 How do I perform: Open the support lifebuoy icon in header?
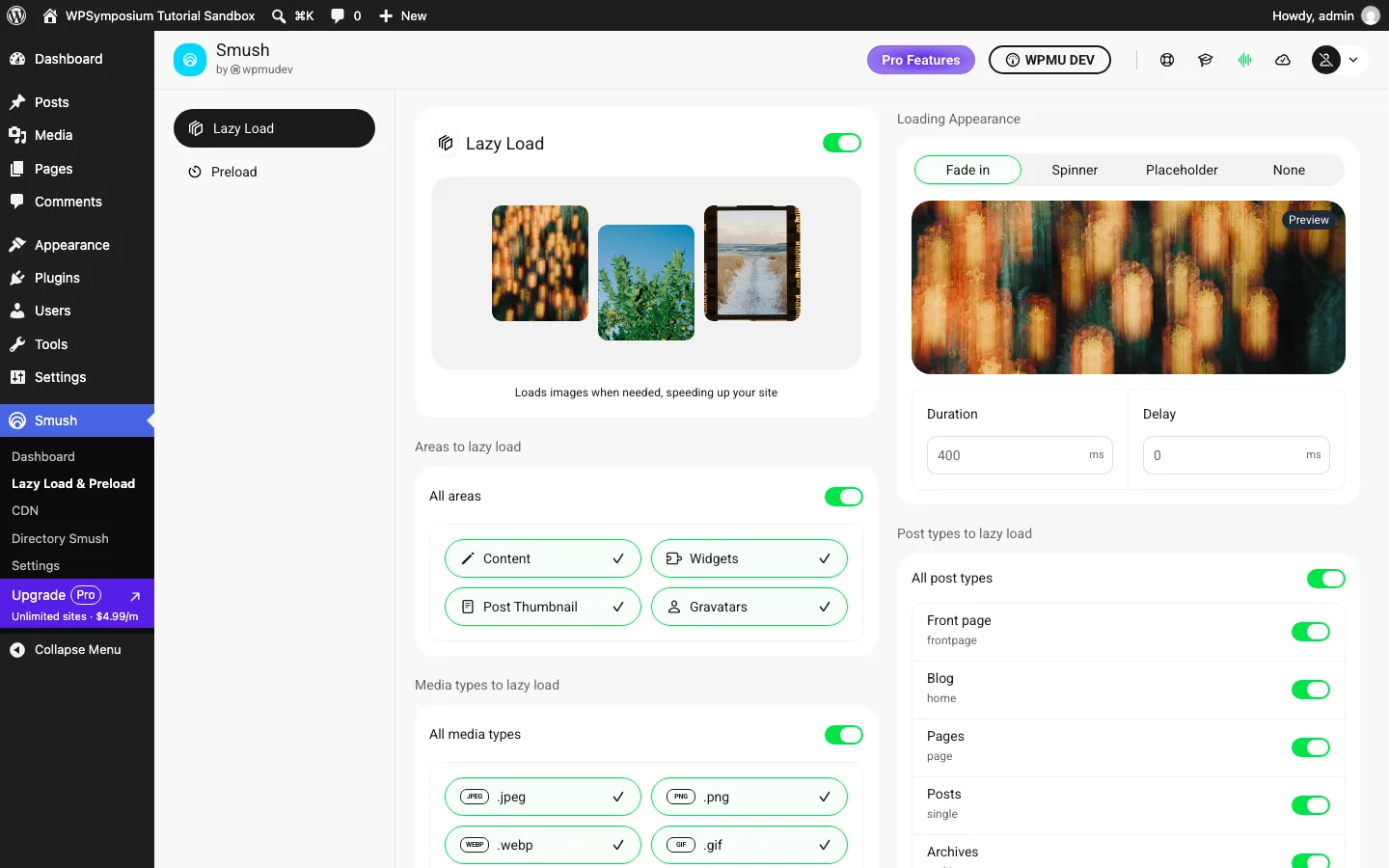click(1167, 60)
